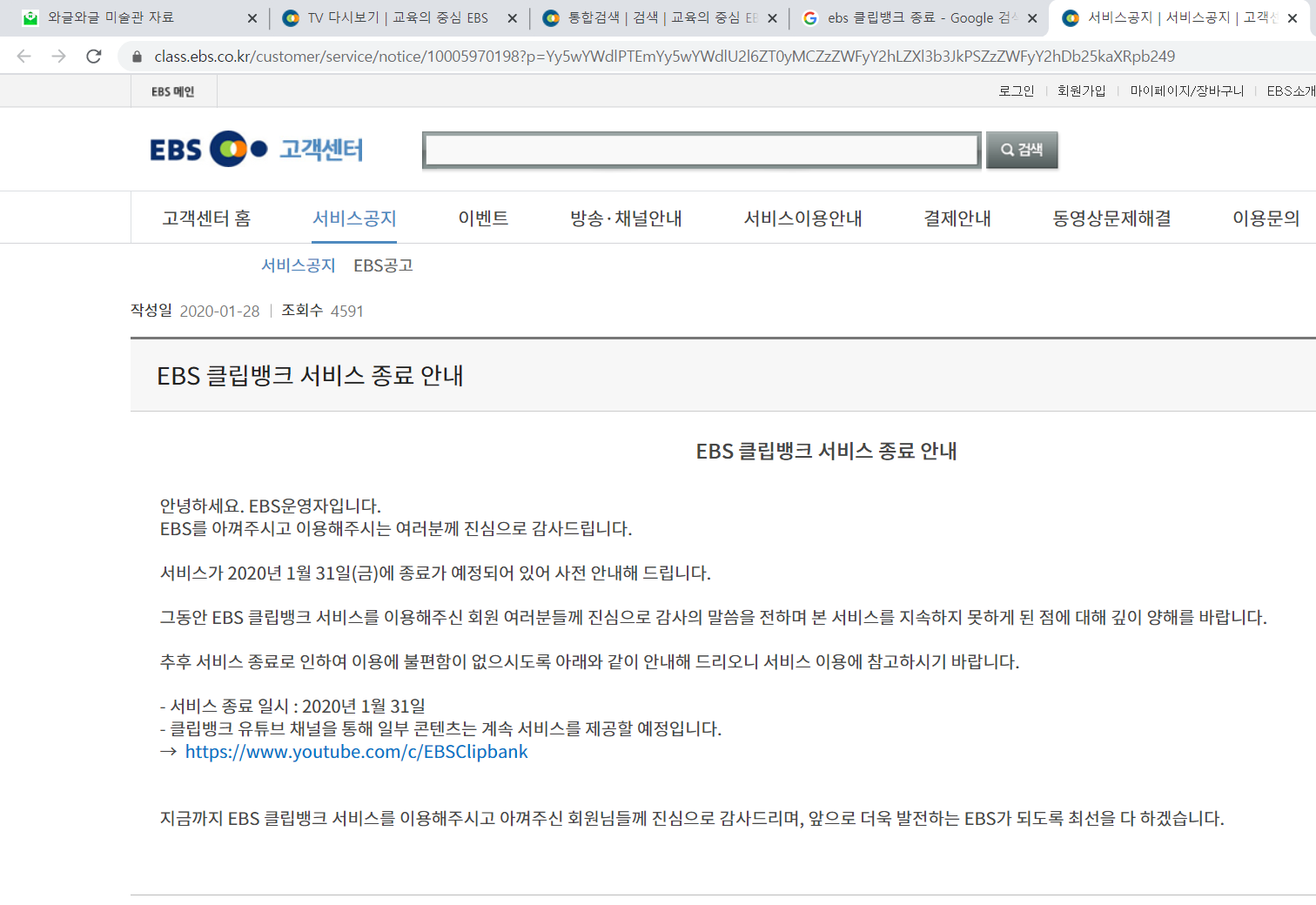
Task: Switch to the TV 다시보기 EBS tab
Action: pos(398,17)
